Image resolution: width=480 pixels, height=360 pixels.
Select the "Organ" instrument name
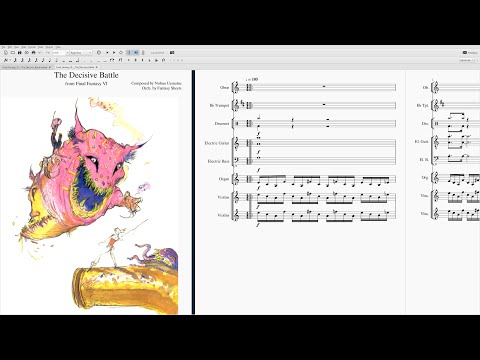click(224, 179)
